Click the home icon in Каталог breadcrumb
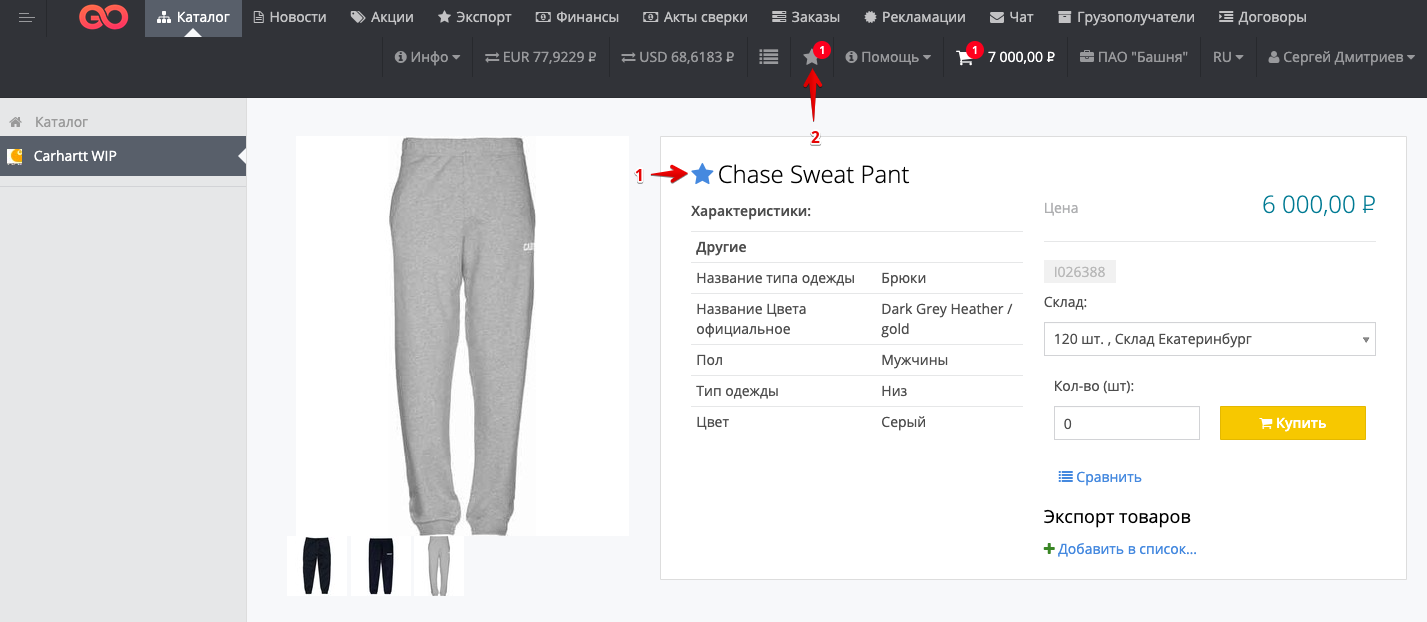1427x622 pixels. point(16,122)
